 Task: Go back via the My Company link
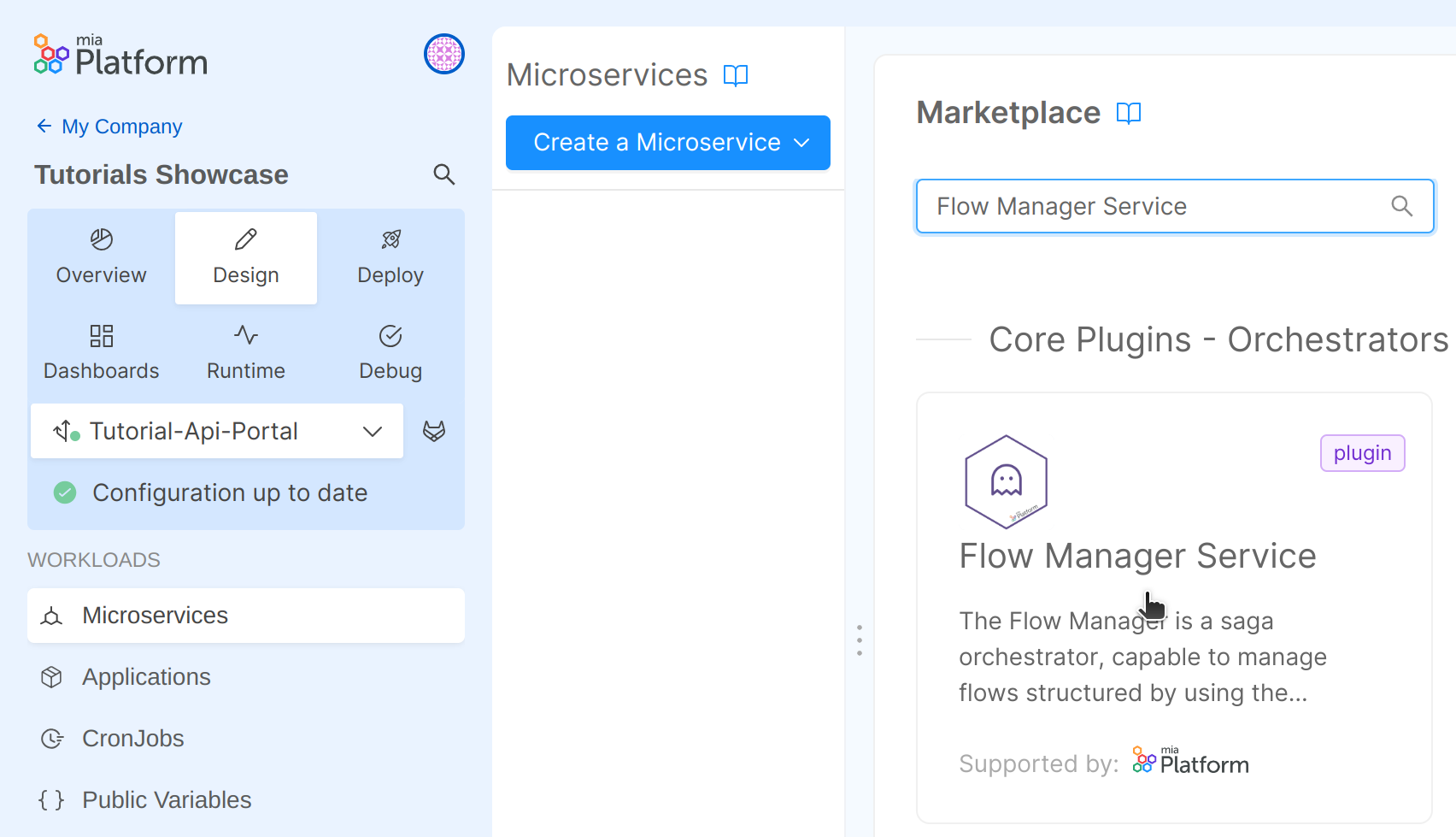coord(109,126)
